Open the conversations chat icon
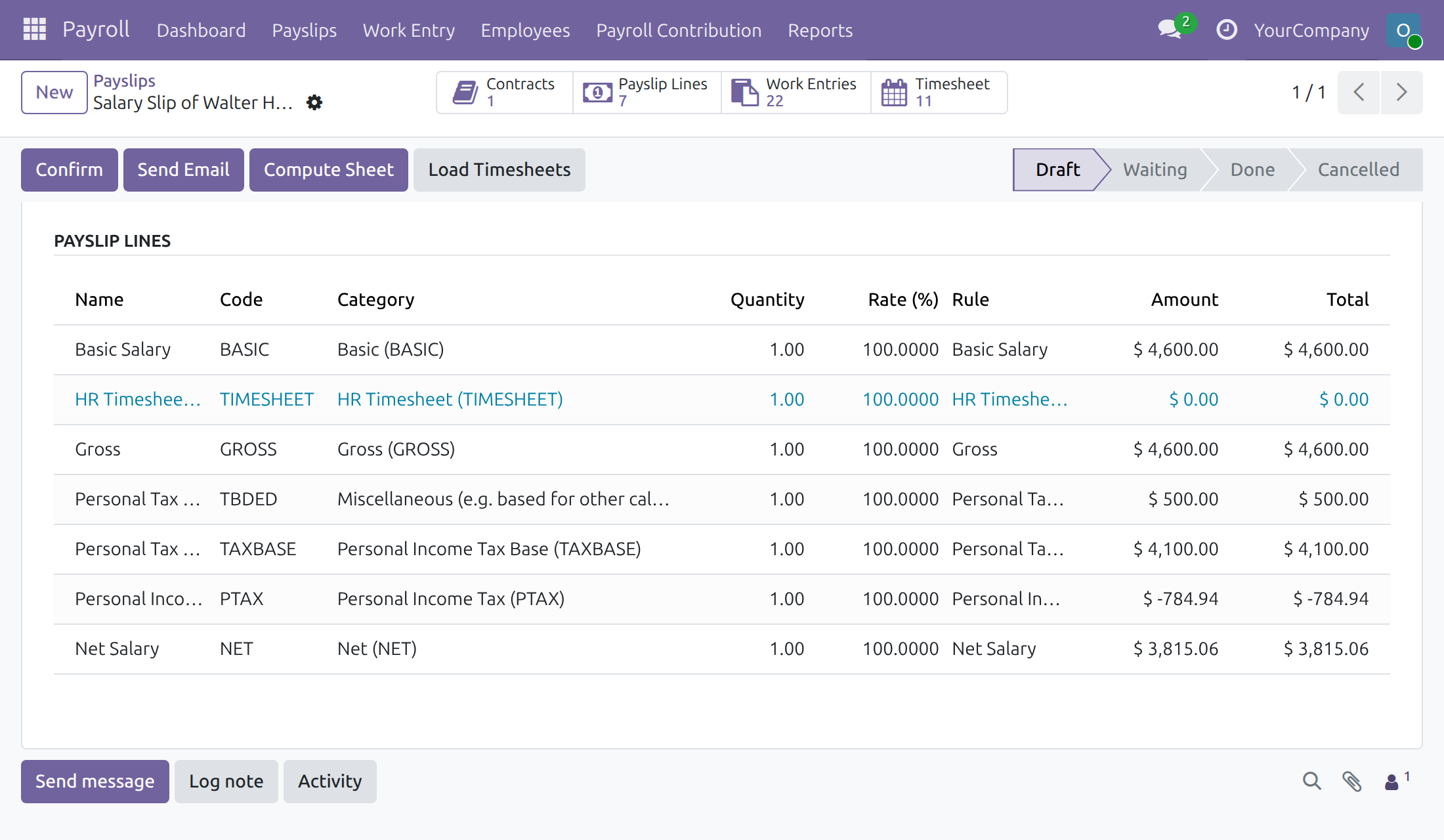 1170,30
